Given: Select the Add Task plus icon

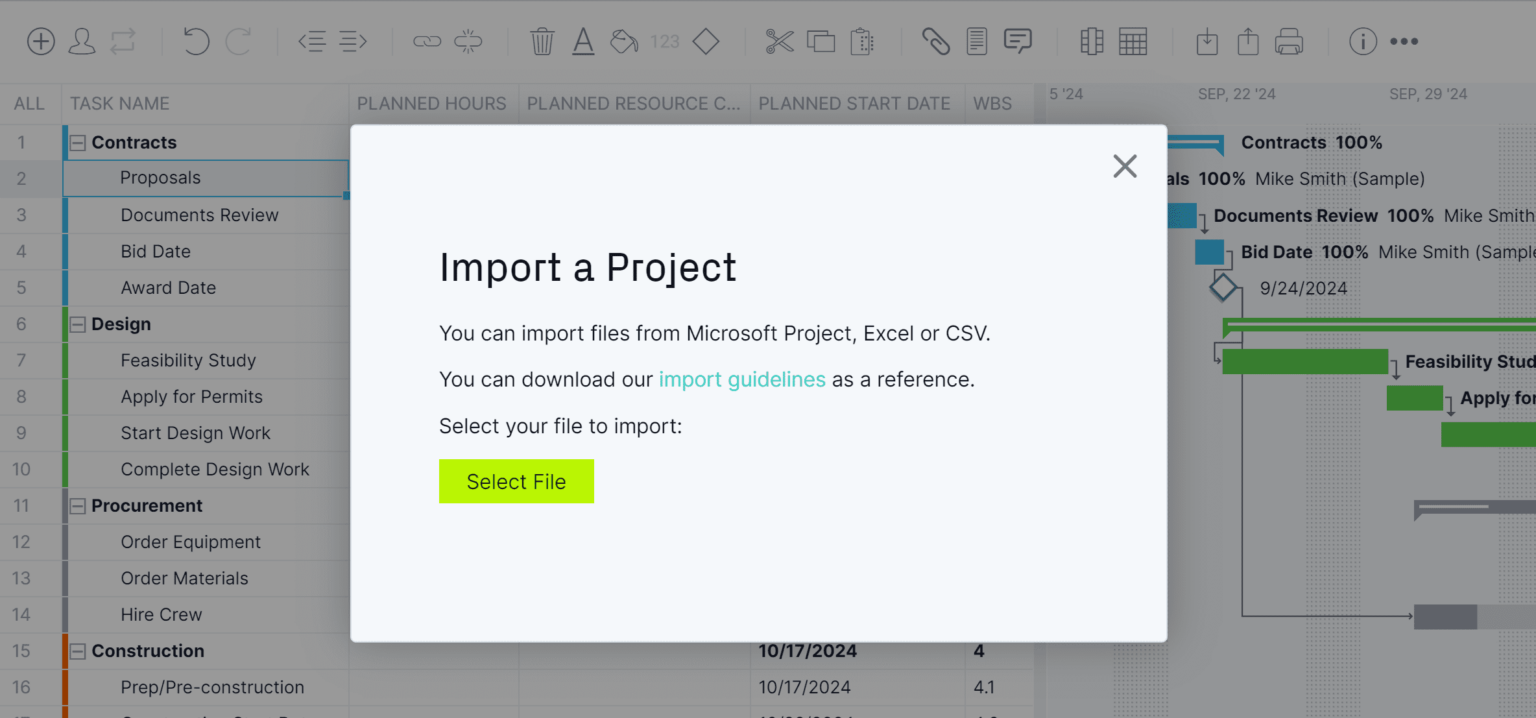Looking at the screenshot, I should point(40,41).
